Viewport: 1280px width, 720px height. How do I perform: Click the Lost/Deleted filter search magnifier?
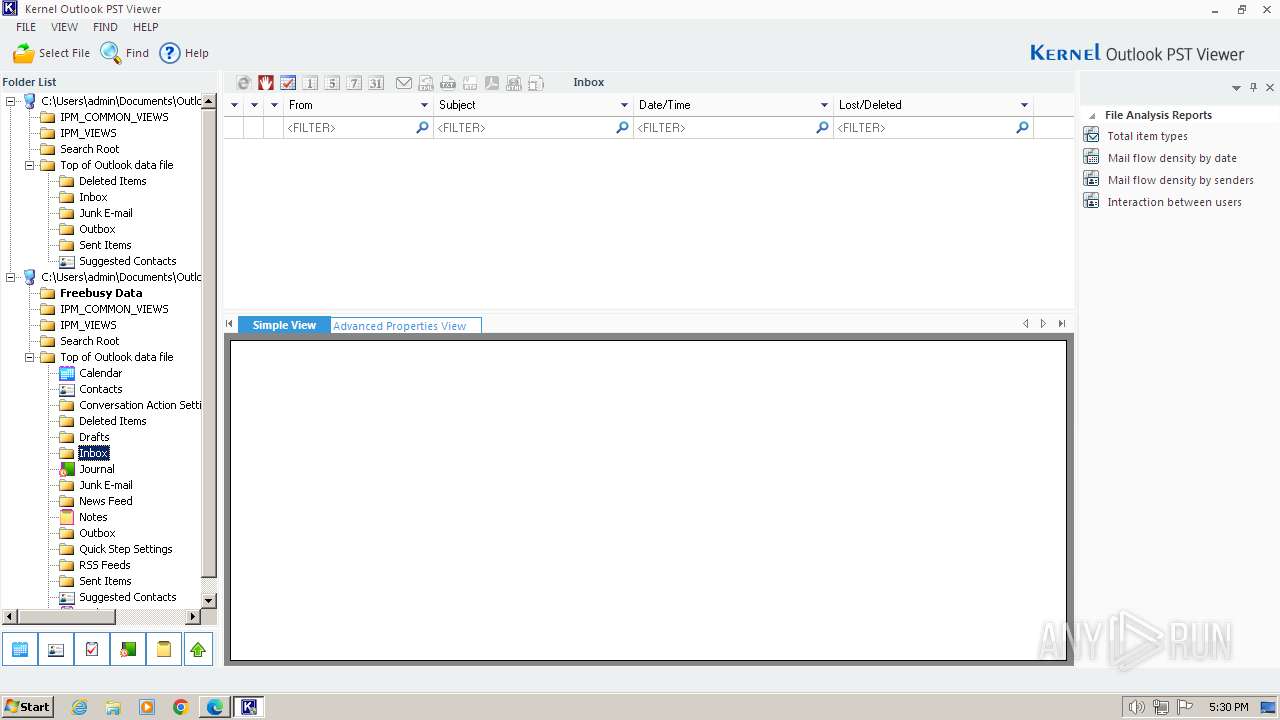click(1022, 128)
